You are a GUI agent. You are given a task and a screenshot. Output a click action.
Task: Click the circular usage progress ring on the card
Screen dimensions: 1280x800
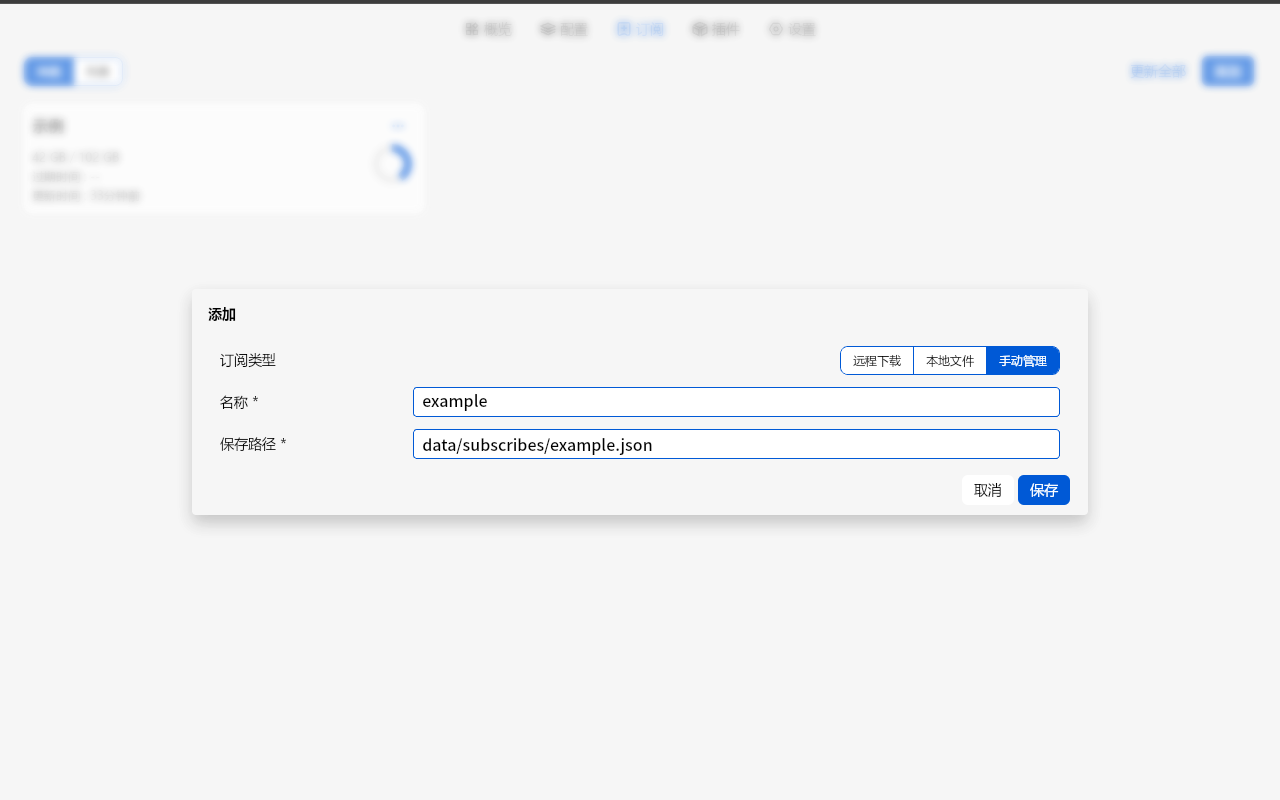pos(393,163)
